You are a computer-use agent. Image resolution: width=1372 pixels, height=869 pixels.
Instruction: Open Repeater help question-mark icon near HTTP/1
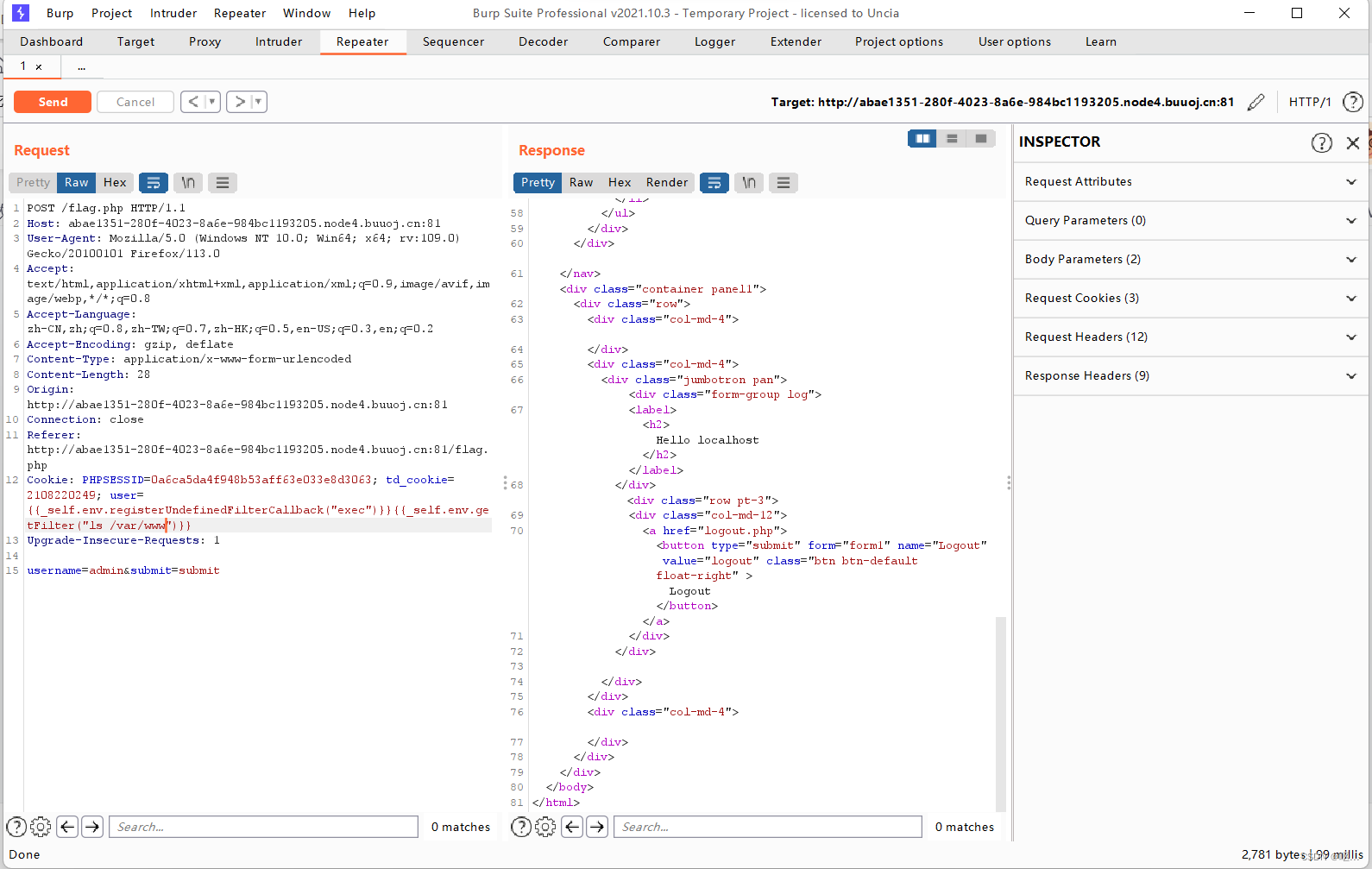1353,102
